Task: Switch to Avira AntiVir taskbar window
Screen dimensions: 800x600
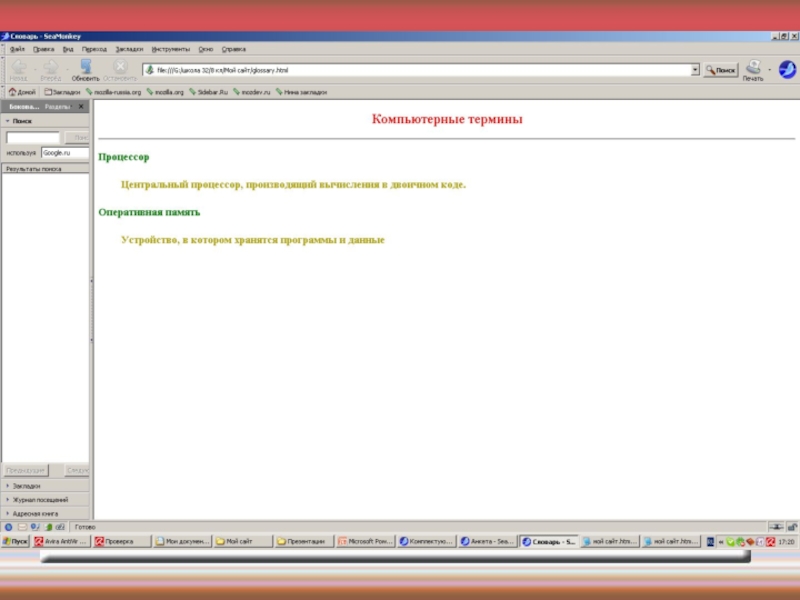Action: [x=61, y=542]
